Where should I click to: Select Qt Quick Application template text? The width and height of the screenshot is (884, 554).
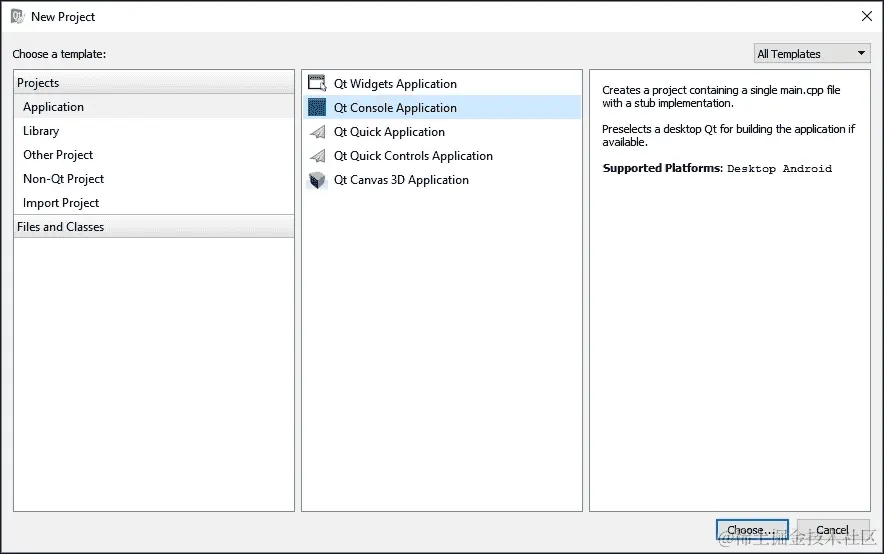point(389,132)
